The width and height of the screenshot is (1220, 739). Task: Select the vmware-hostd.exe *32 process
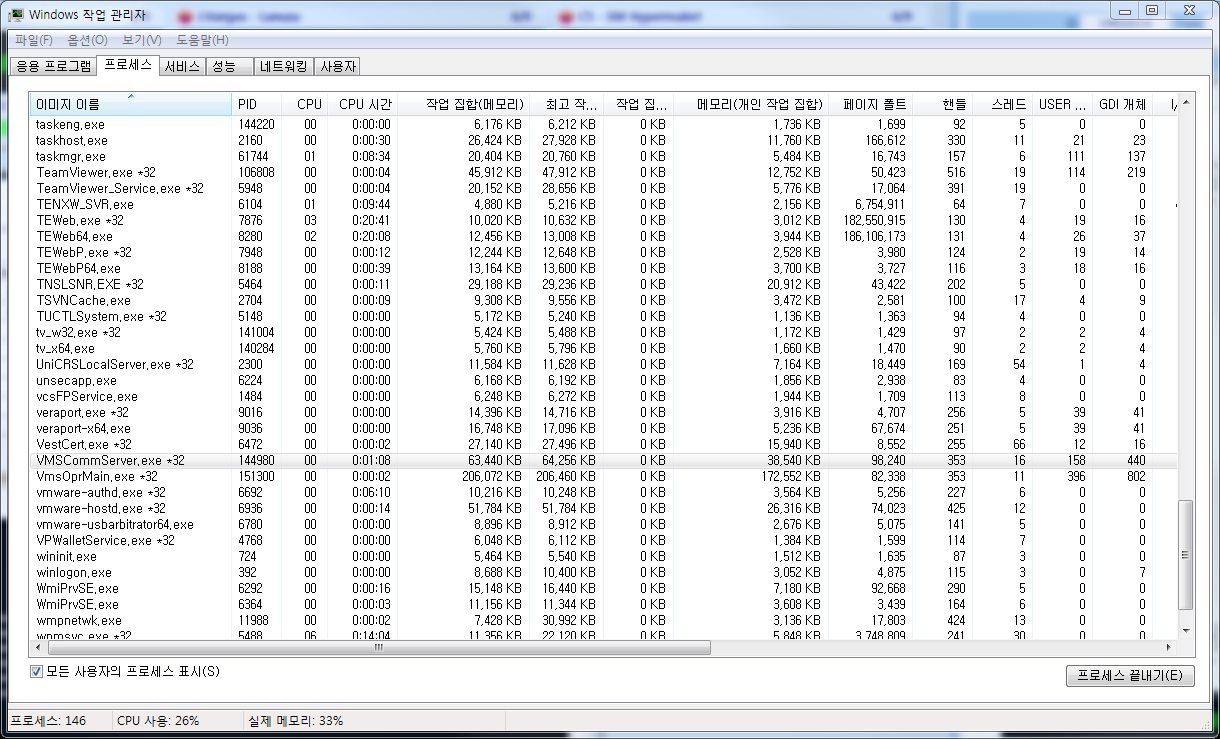(x=605, y=508)
